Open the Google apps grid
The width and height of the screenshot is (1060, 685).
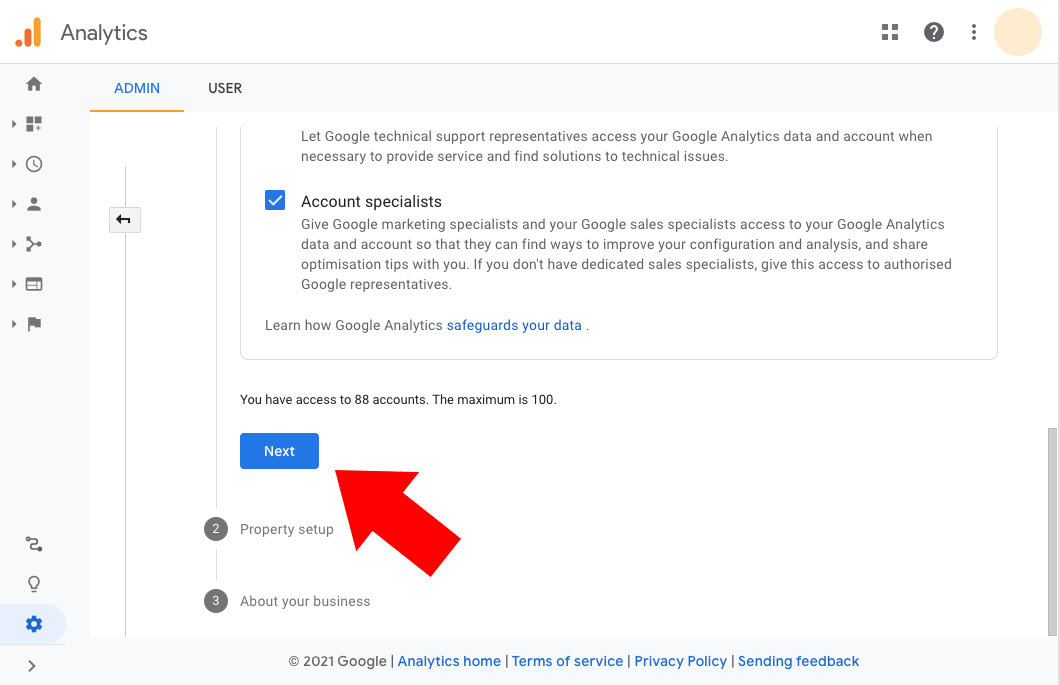click(890, 32)
